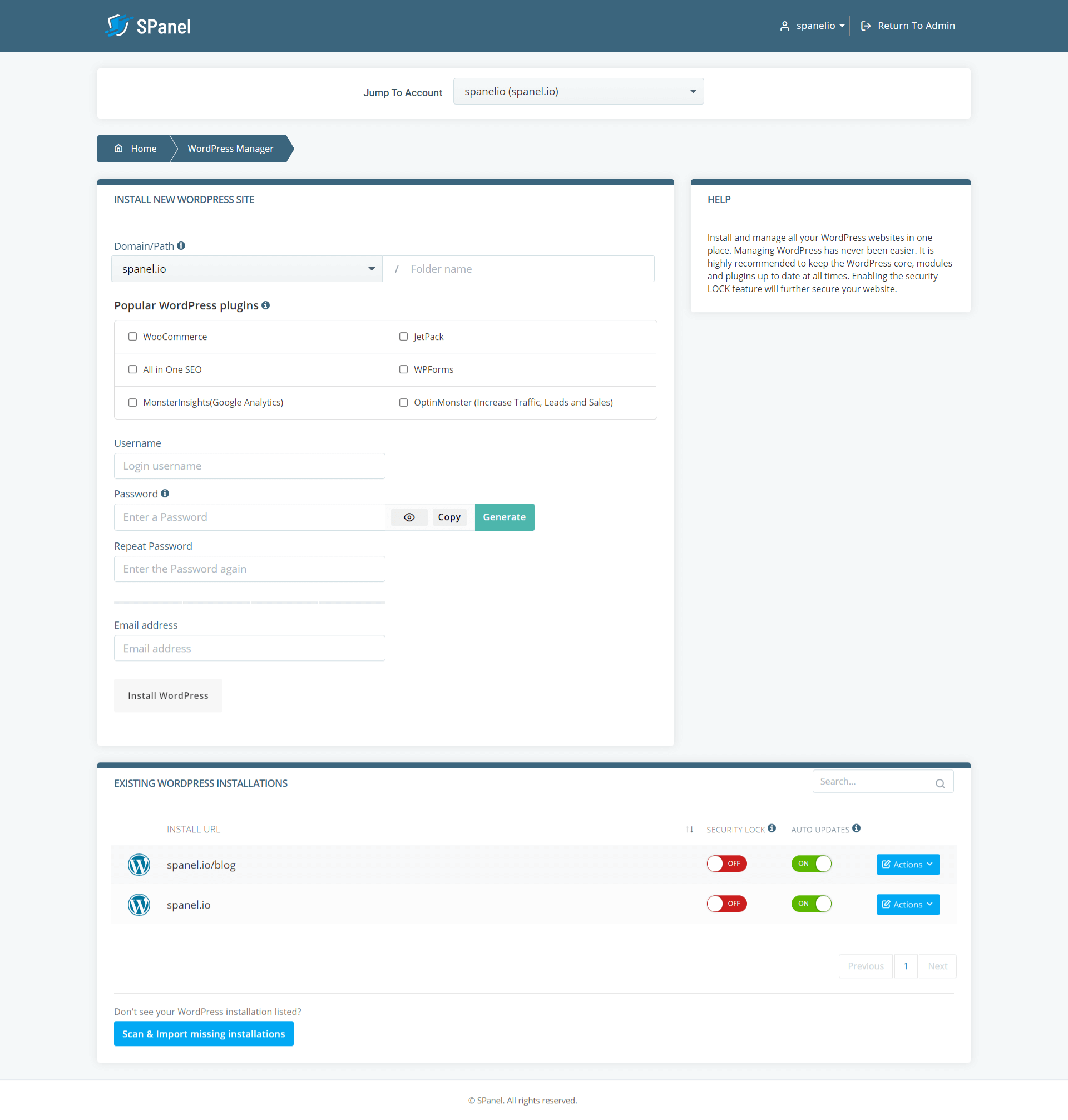Click the WordPress Manager breadcrumb
The width and height of the screenshot is (1068, 1120).
(x=230, y=149)
